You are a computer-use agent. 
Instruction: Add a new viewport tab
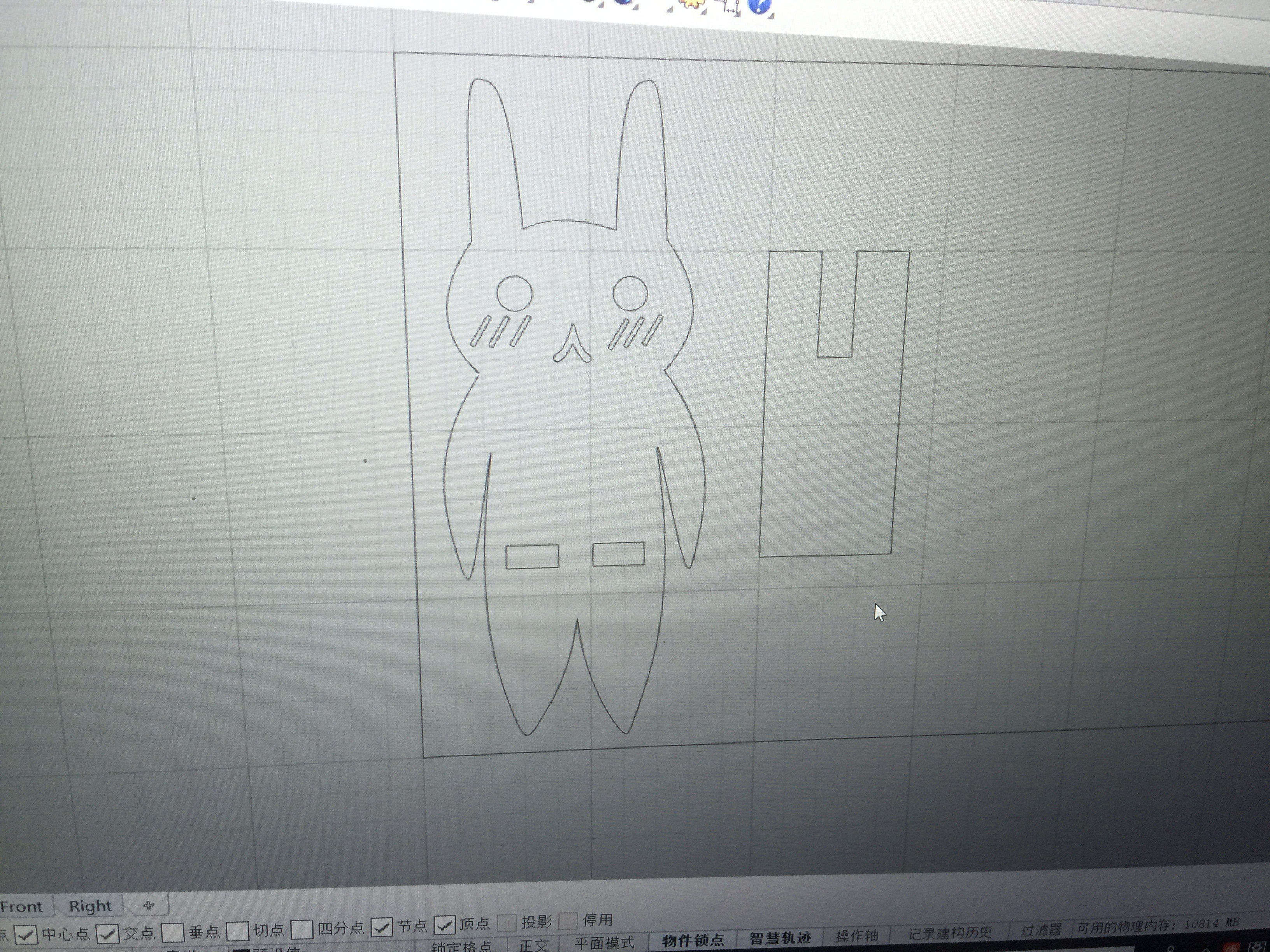149,905
